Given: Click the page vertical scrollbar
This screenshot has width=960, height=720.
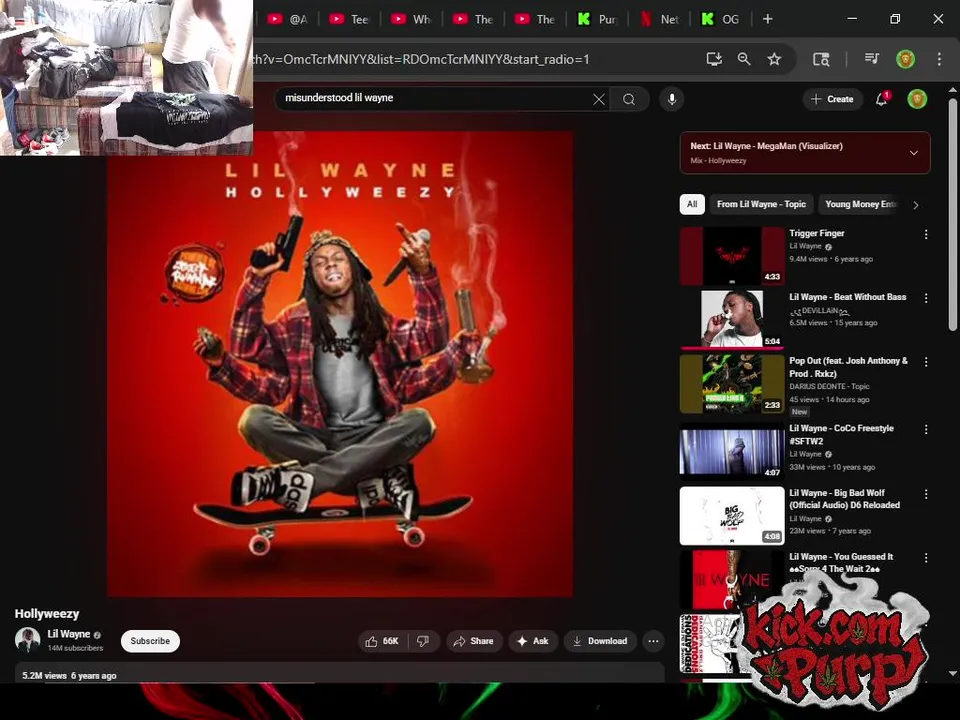Looking at the screenshot, I should (x=953, y=214).
